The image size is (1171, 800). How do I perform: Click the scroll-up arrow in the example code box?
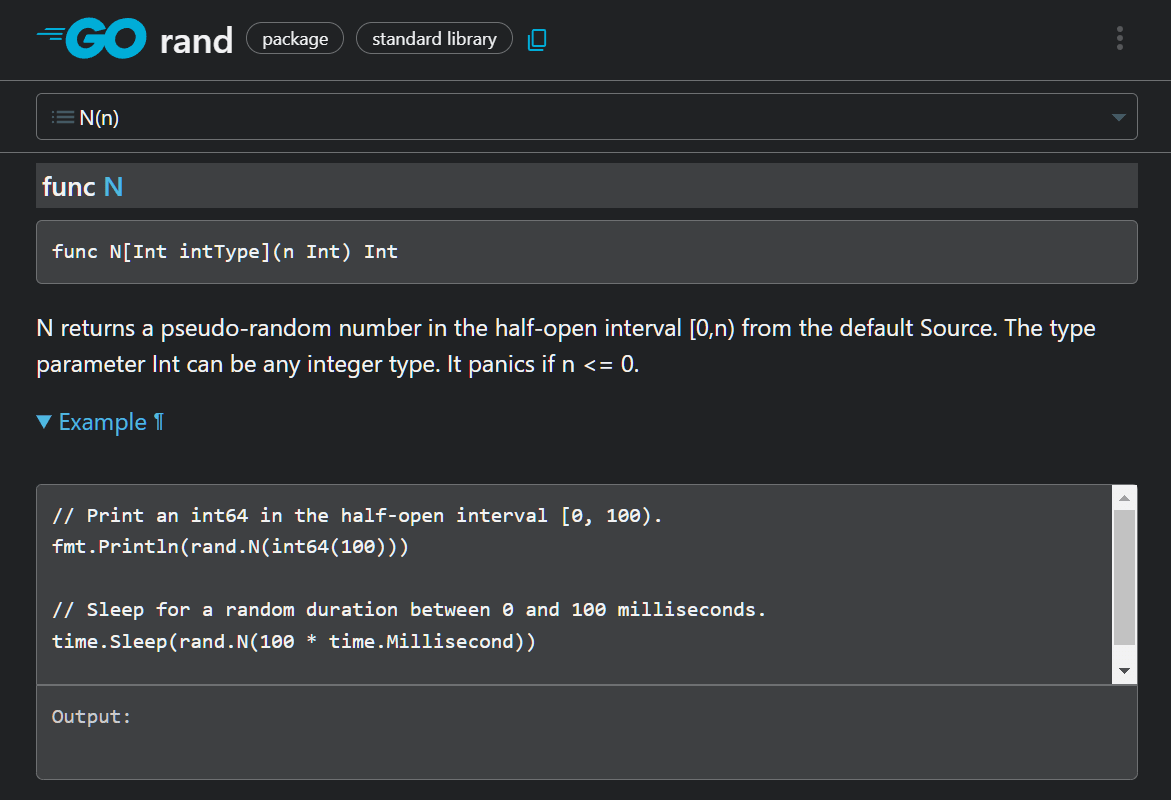coord(1124,497)
